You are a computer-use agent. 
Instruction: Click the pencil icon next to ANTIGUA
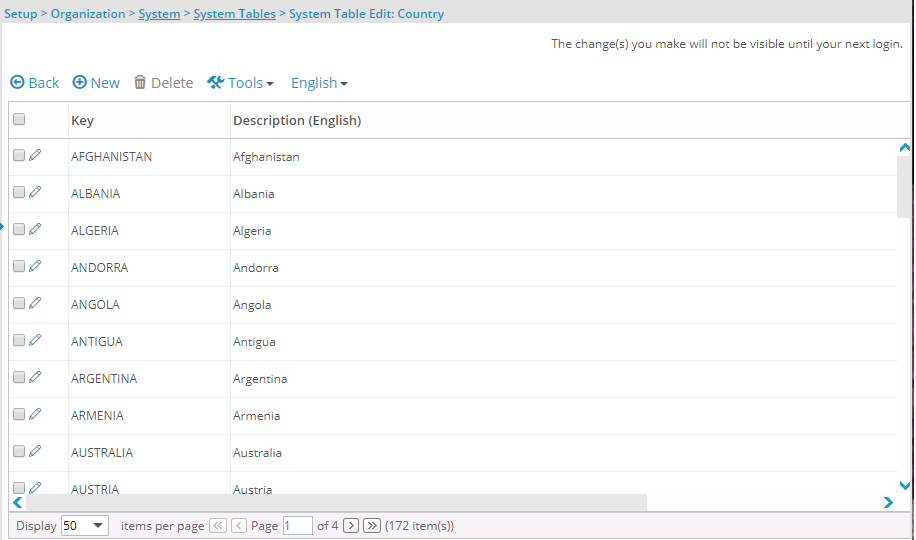[x=35, y=340]
